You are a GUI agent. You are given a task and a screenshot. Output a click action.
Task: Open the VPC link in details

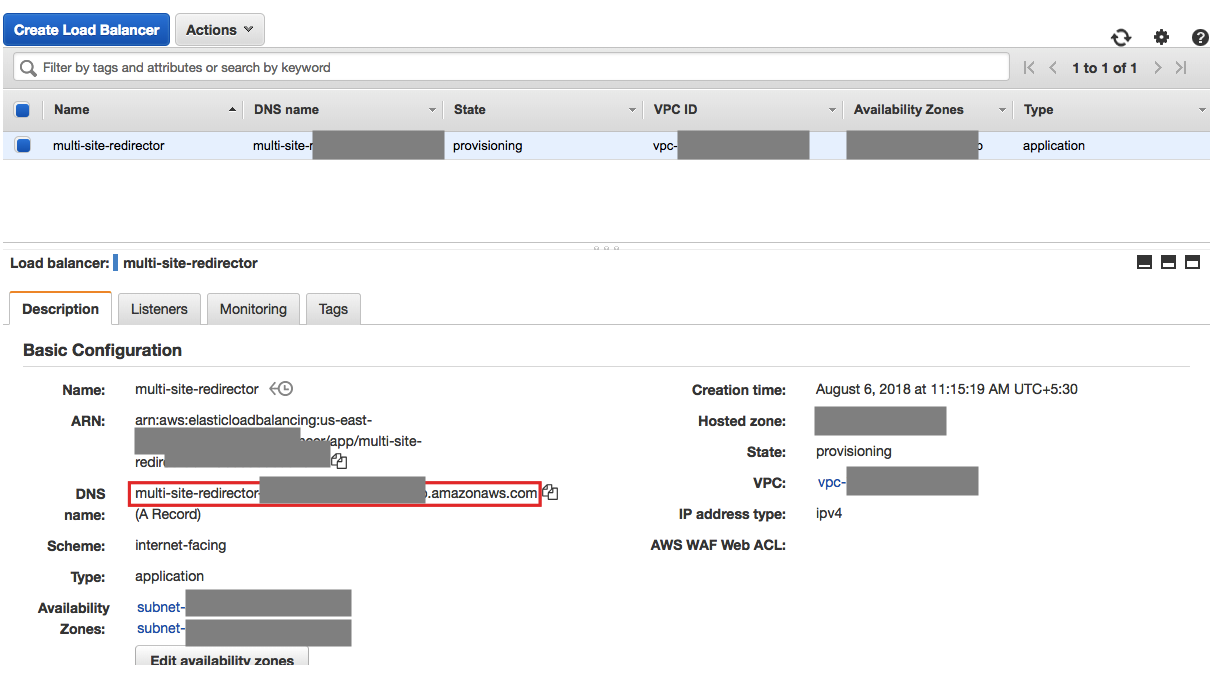coord(831,482)
